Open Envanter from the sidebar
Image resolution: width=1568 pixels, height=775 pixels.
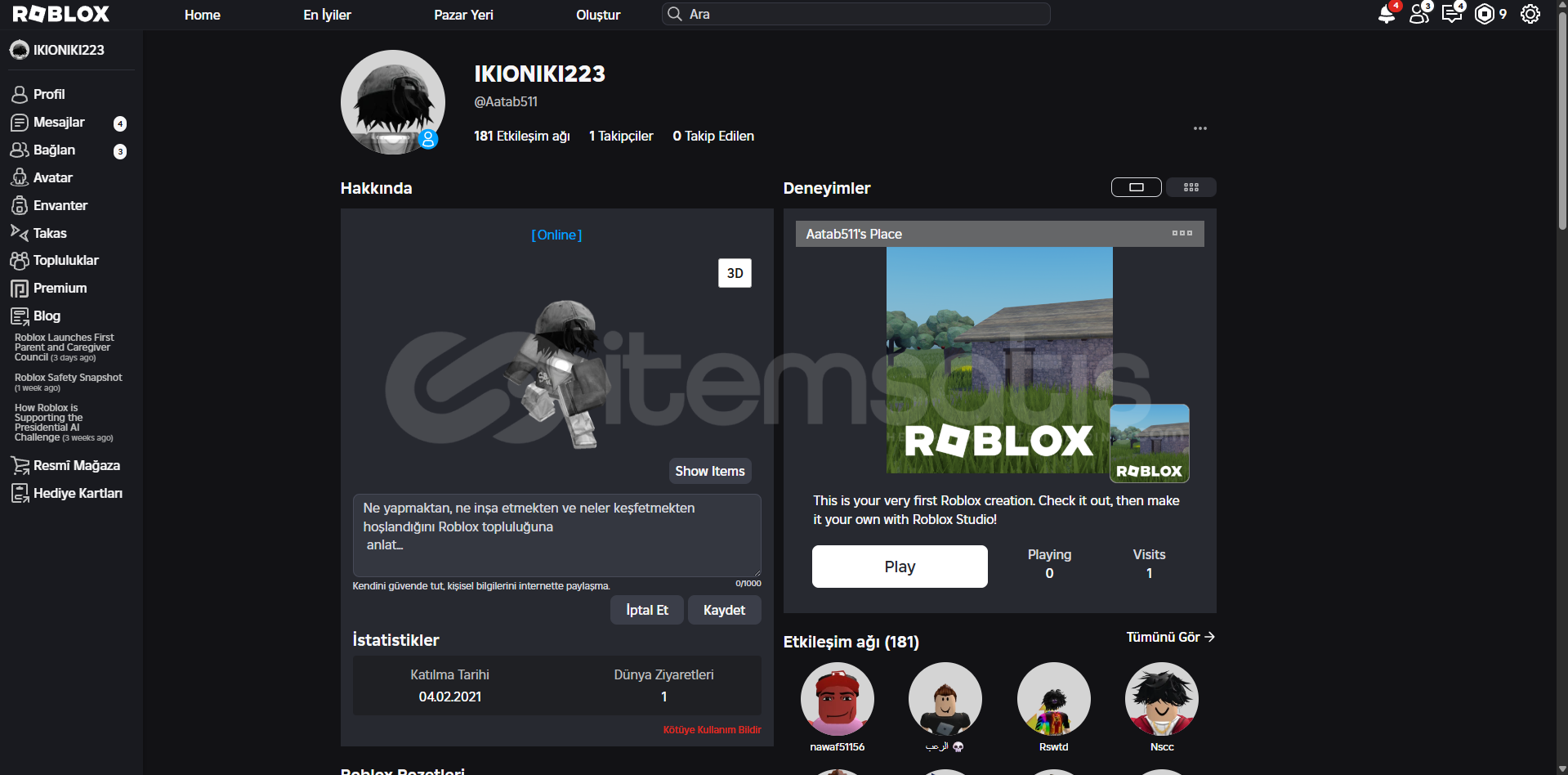tap(60, 205)
